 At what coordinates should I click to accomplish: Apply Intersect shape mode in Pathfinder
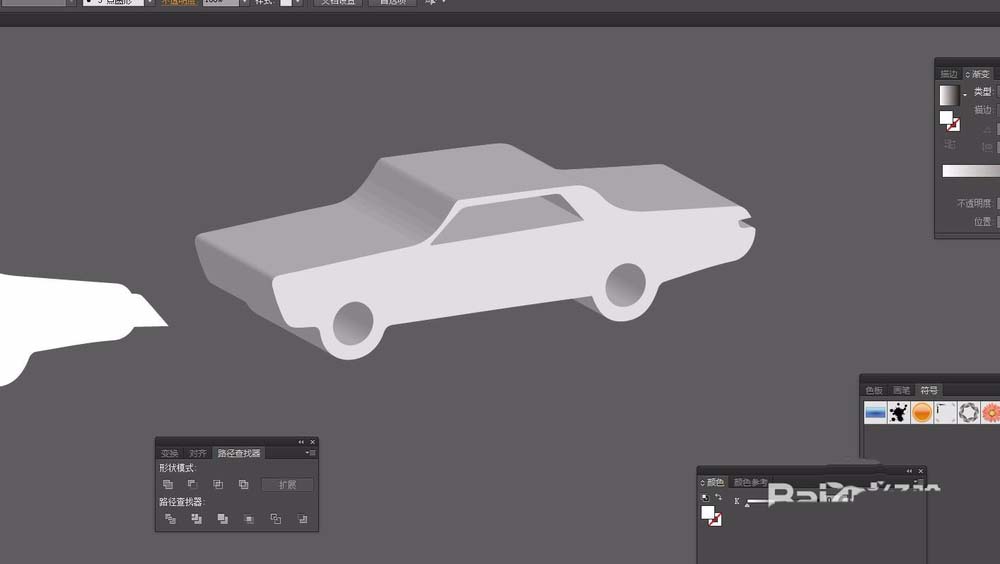click(x=218, y=484)
